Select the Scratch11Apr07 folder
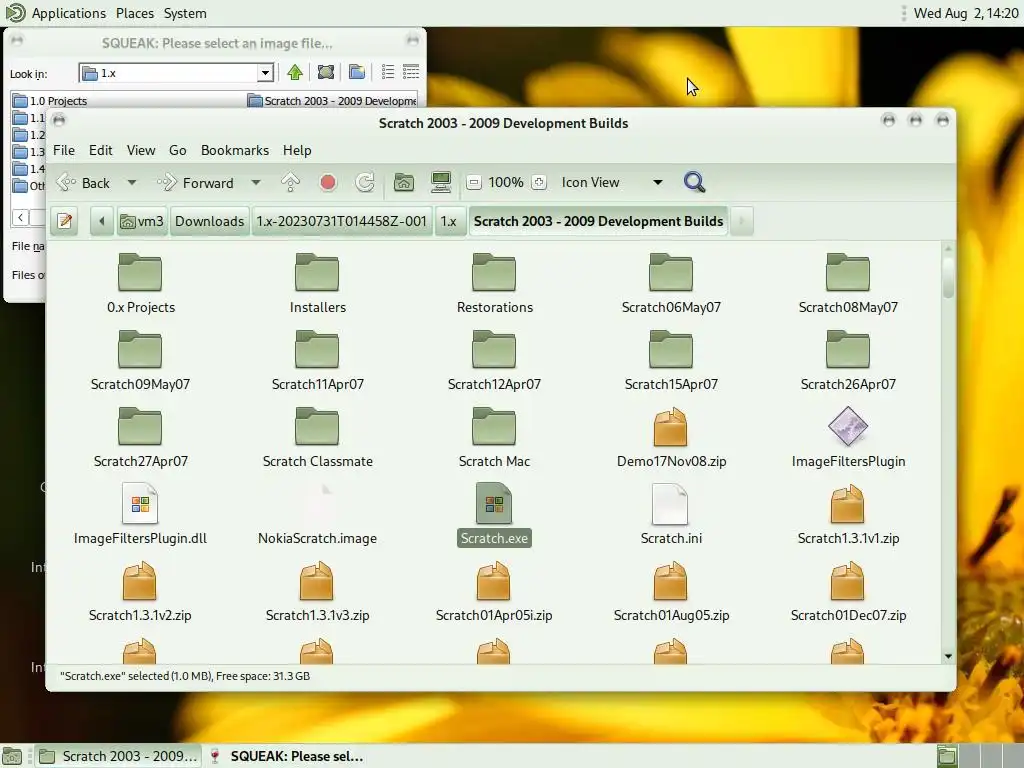The width and height of the screenshot is (1024, 768). coord(317,360)
